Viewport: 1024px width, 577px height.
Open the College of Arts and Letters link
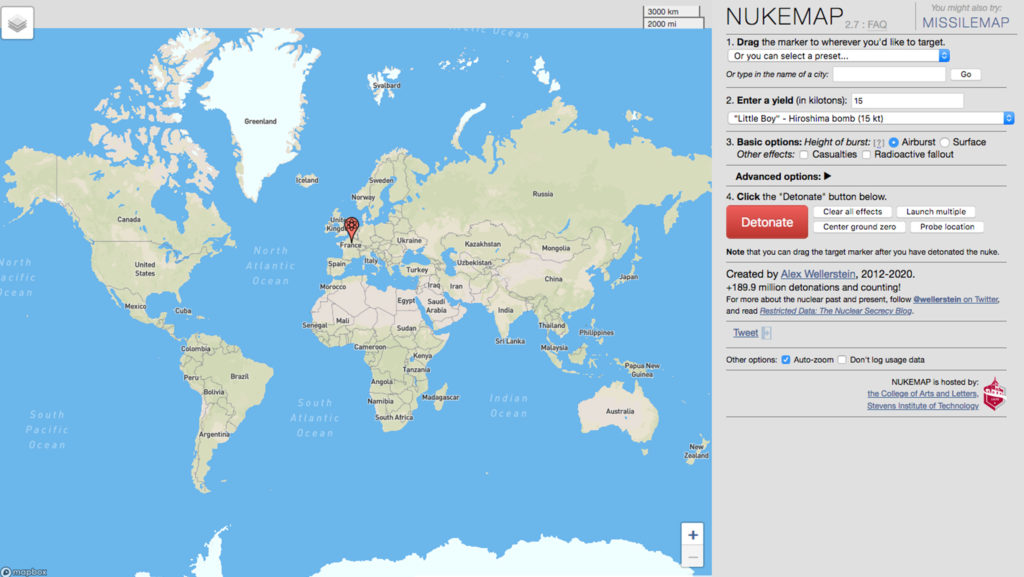(x=921, y=394)
